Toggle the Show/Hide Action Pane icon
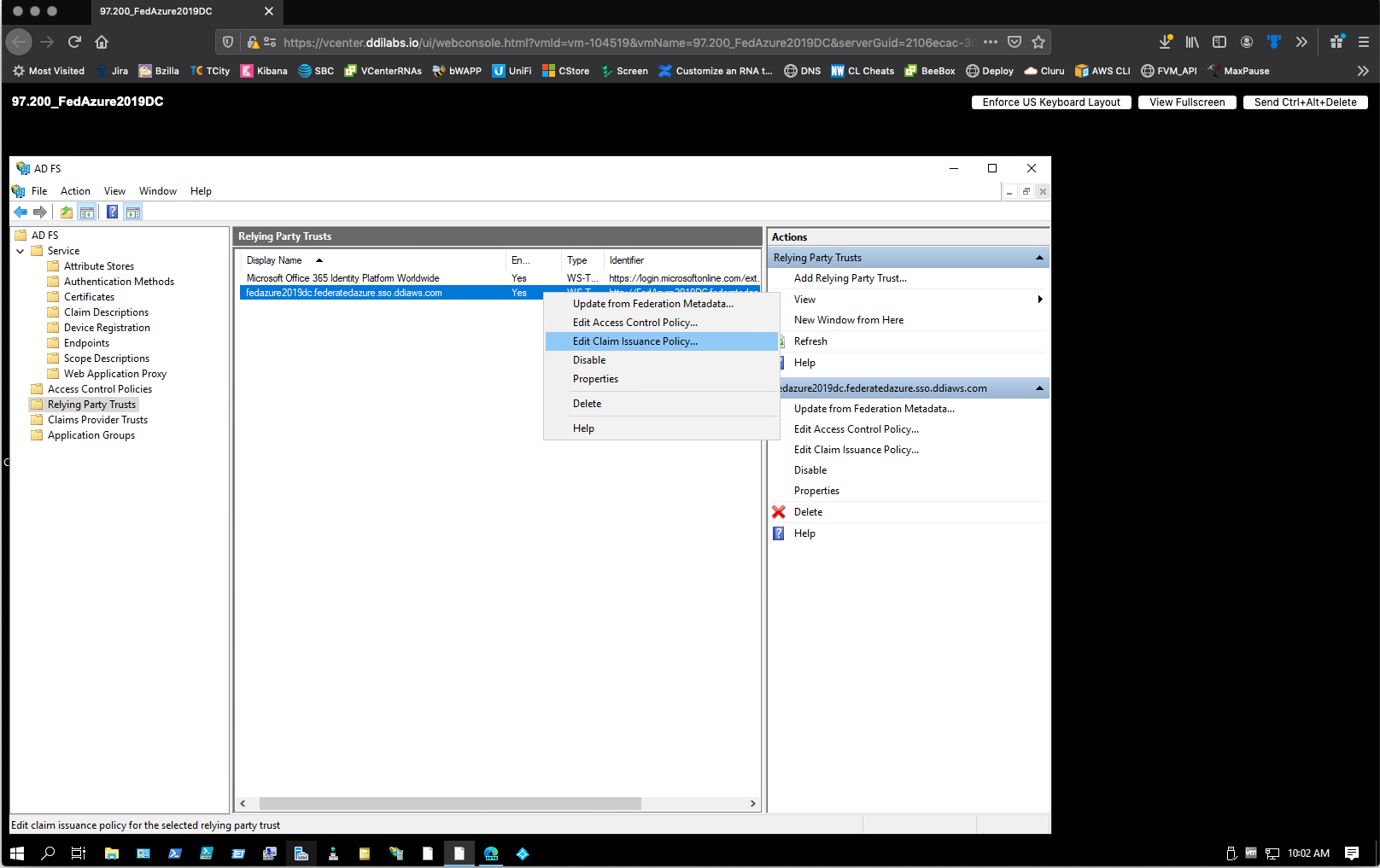Image resolution: width=1380 pixels, height=868 pixels. tap(133, 213)
